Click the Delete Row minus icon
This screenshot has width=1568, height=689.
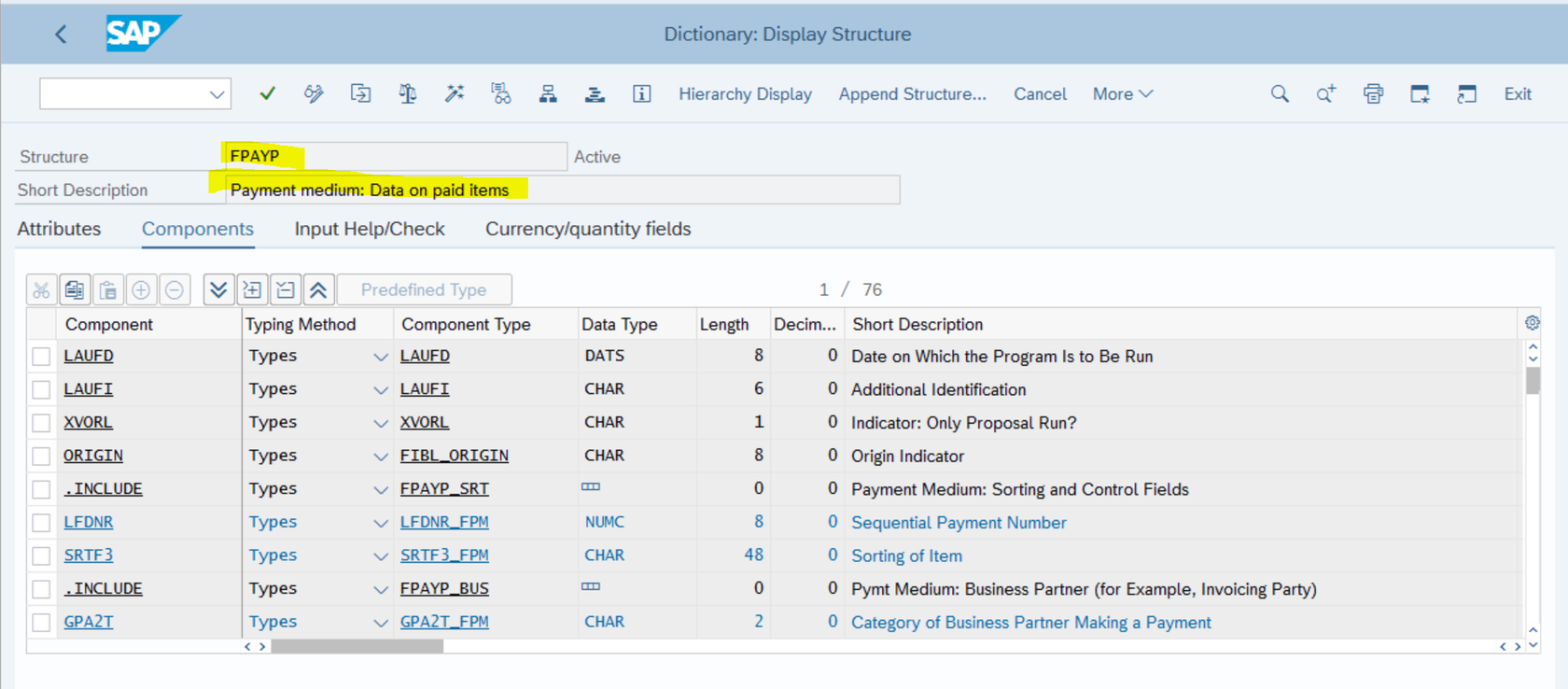pos(175,290)
